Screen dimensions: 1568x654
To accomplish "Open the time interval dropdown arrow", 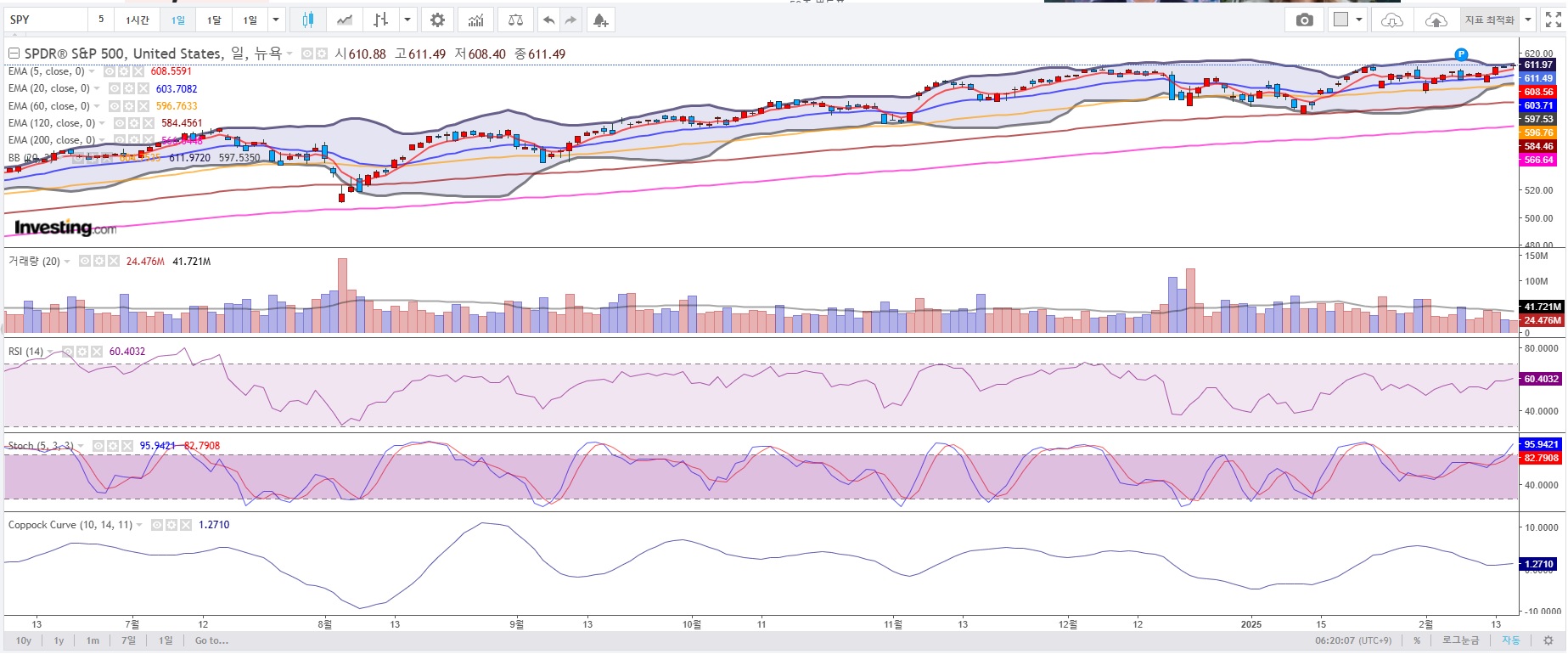I will (x=276, y=20).
